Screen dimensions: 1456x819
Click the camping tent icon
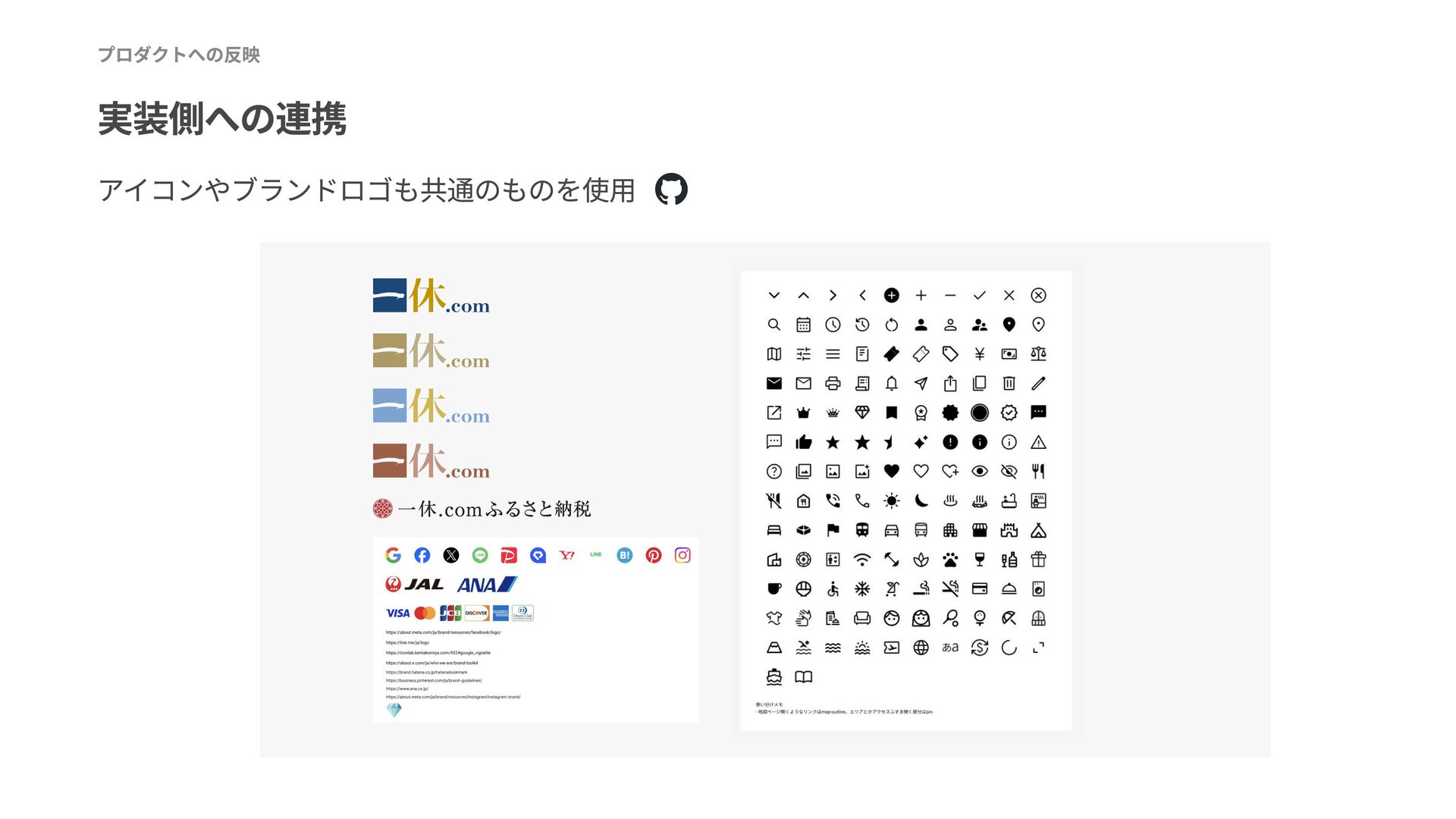1039,530
